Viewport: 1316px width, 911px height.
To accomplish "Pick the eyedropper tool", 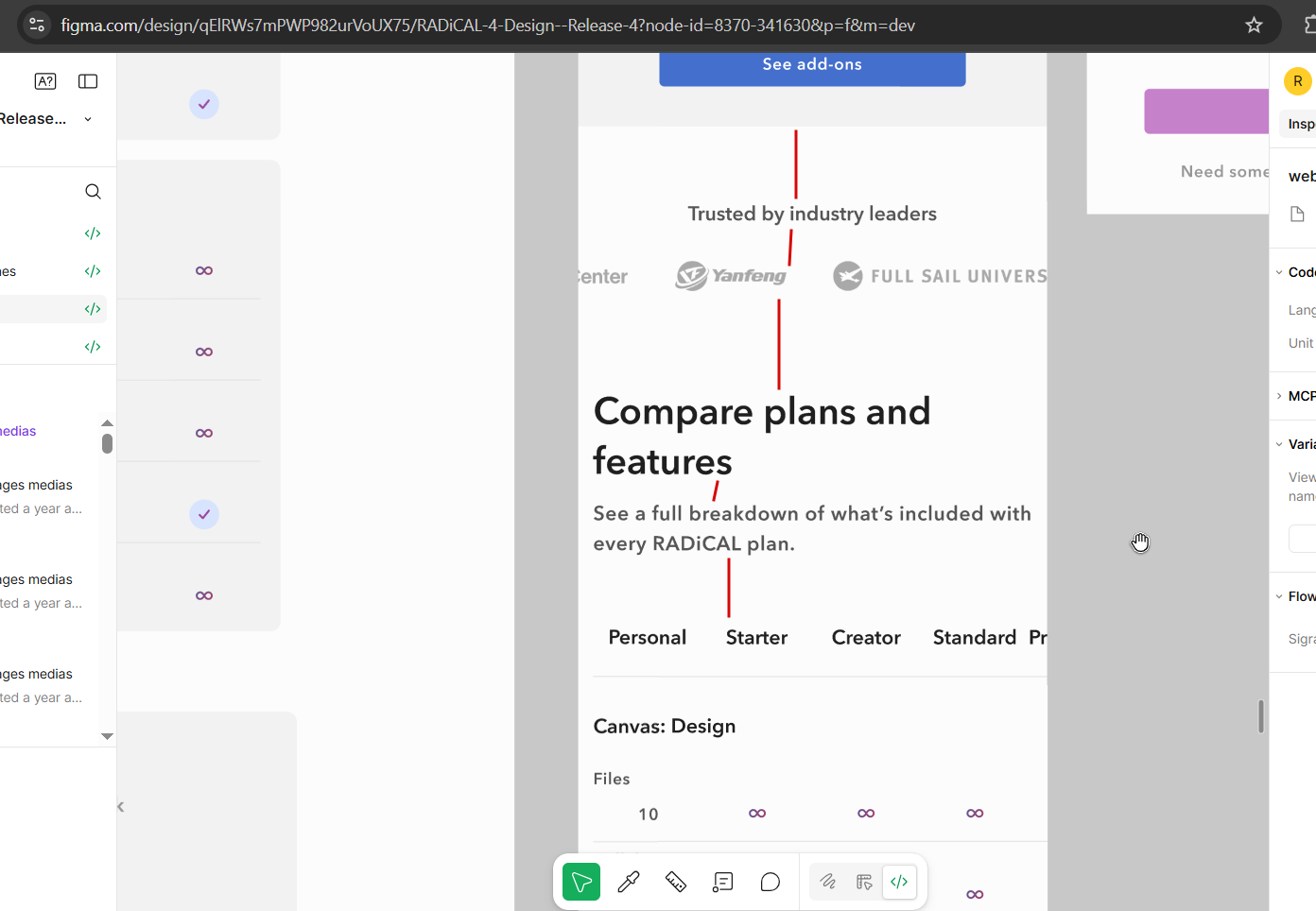I will click(x=629, y=882).
